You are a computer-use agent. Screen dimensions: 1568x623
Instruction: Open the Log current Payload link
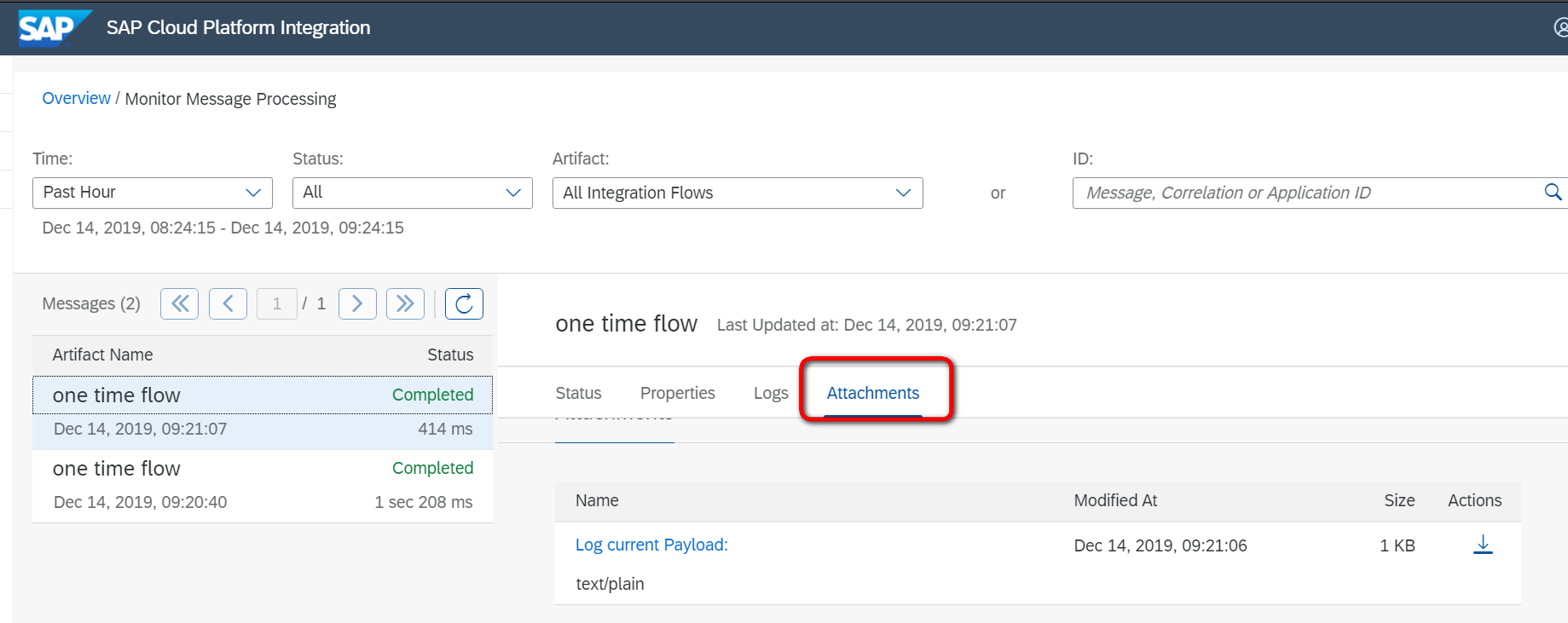click(651, 545)
